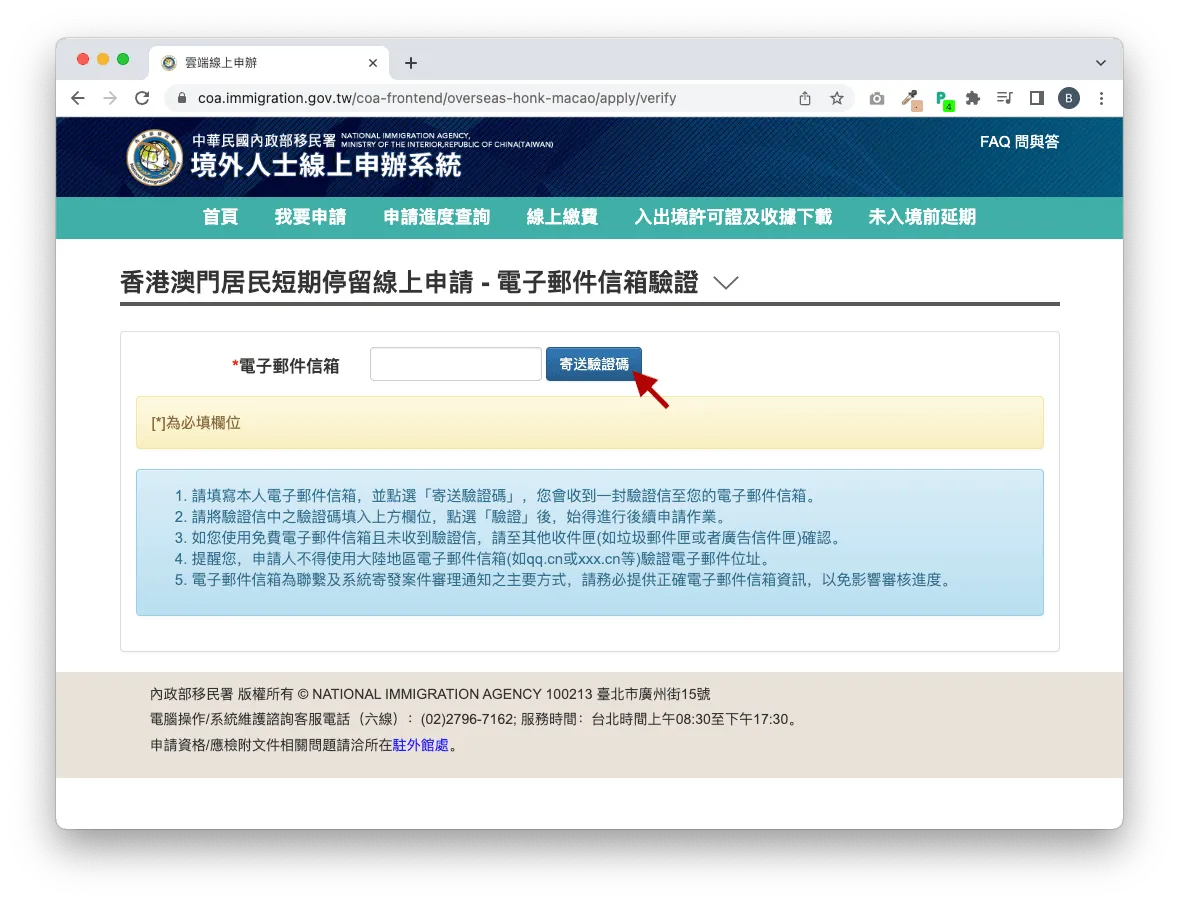Image resolution: width=1179 pixels, height=903 pixels.
Task: Click the National Immigration Agency logo emblem
Action: pos(154,158)
